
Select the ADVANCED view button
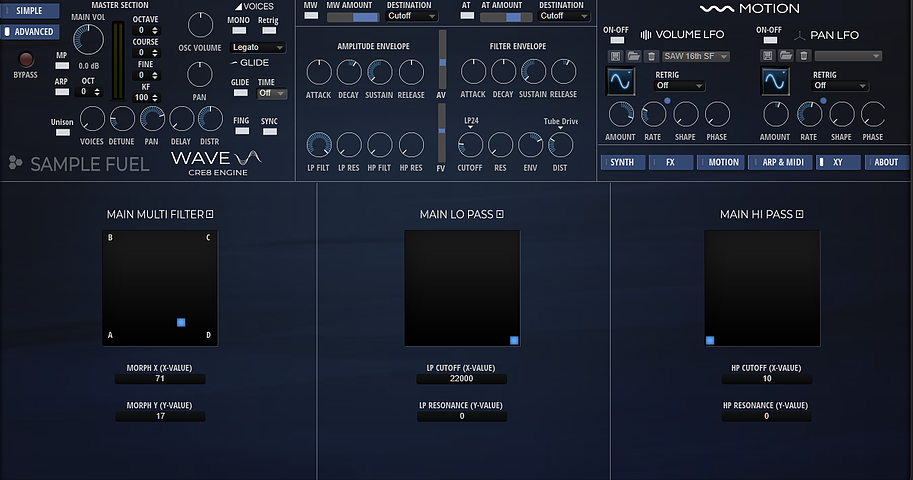(x=30, y=31)
